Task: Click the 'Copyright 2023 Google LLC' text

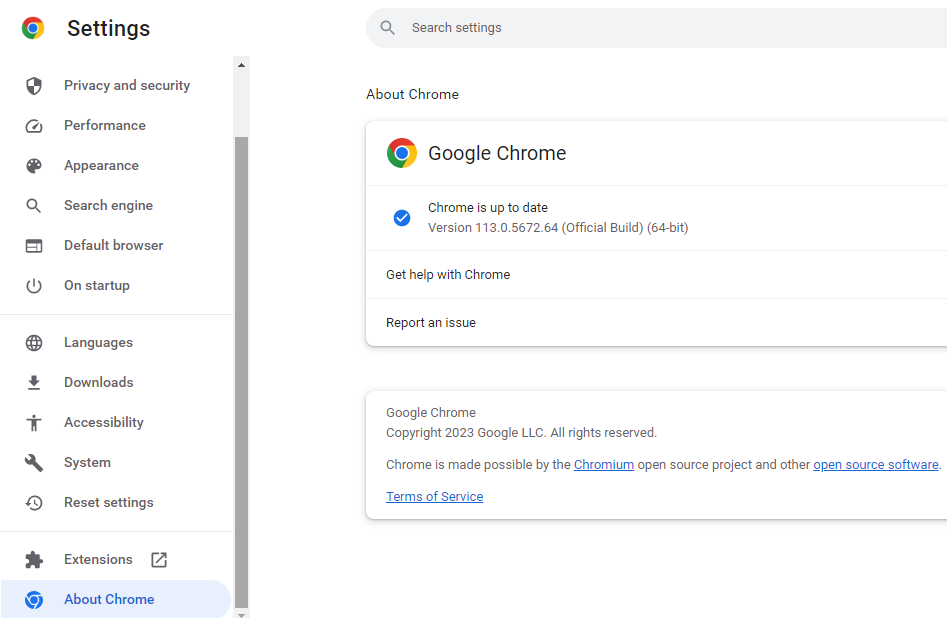Action: (466, 433)
